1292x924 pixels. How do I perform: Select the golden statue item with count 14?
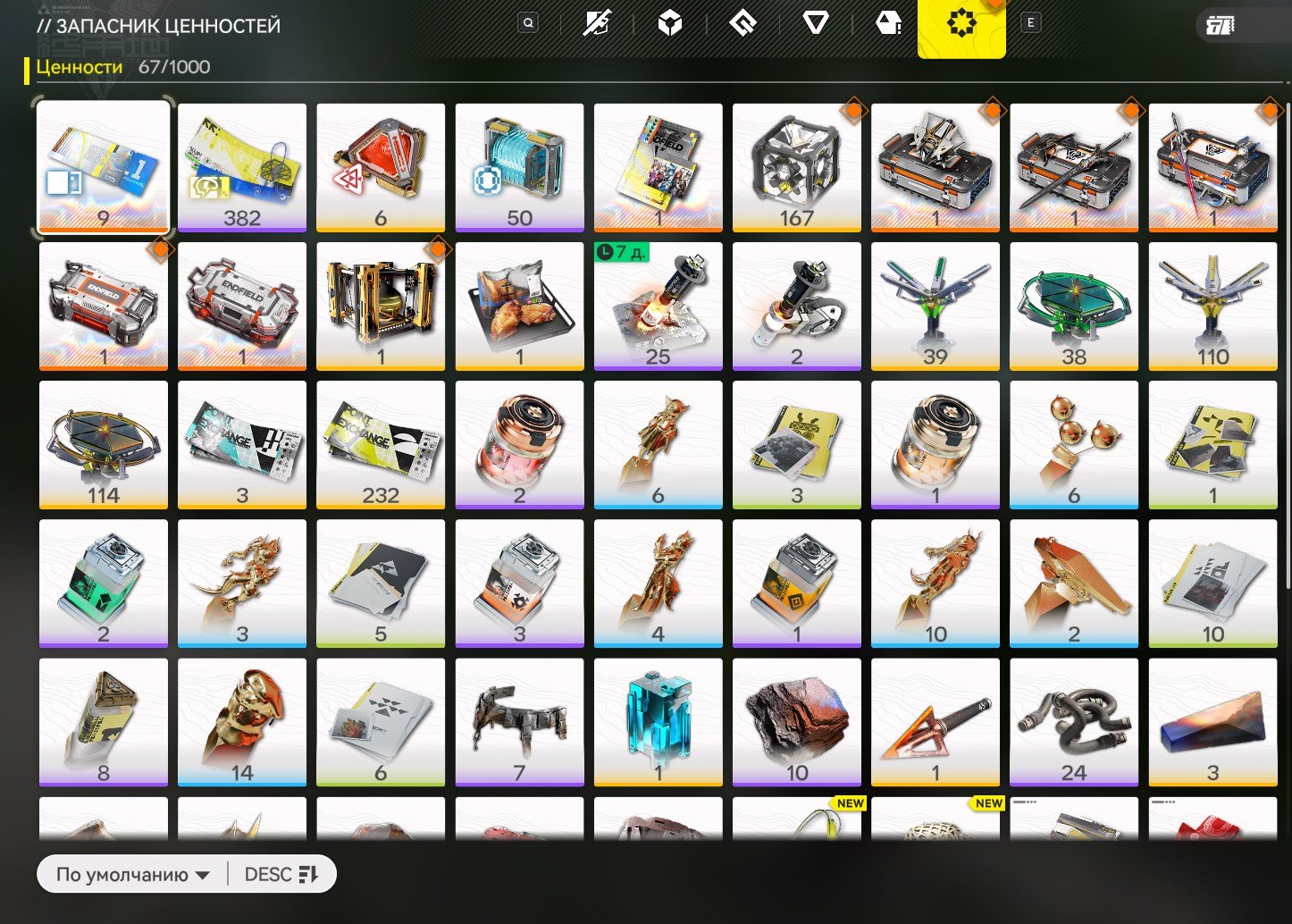coord(242,722)
